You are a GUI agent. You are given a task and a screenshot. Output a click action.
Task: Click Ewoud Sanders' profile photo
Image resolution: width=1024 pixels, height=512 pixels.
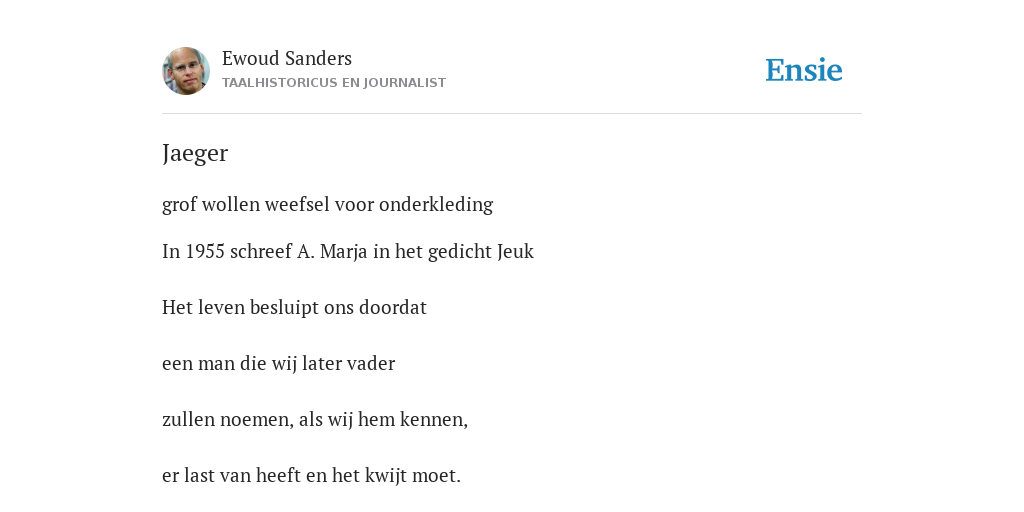[186, 71]
